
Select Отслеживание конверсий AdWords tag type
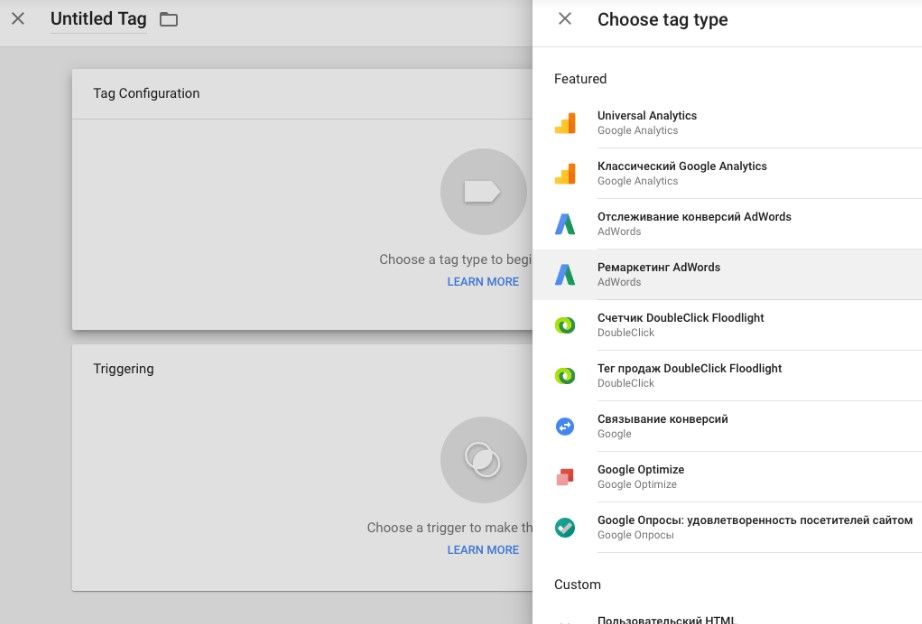coord(694,217)
